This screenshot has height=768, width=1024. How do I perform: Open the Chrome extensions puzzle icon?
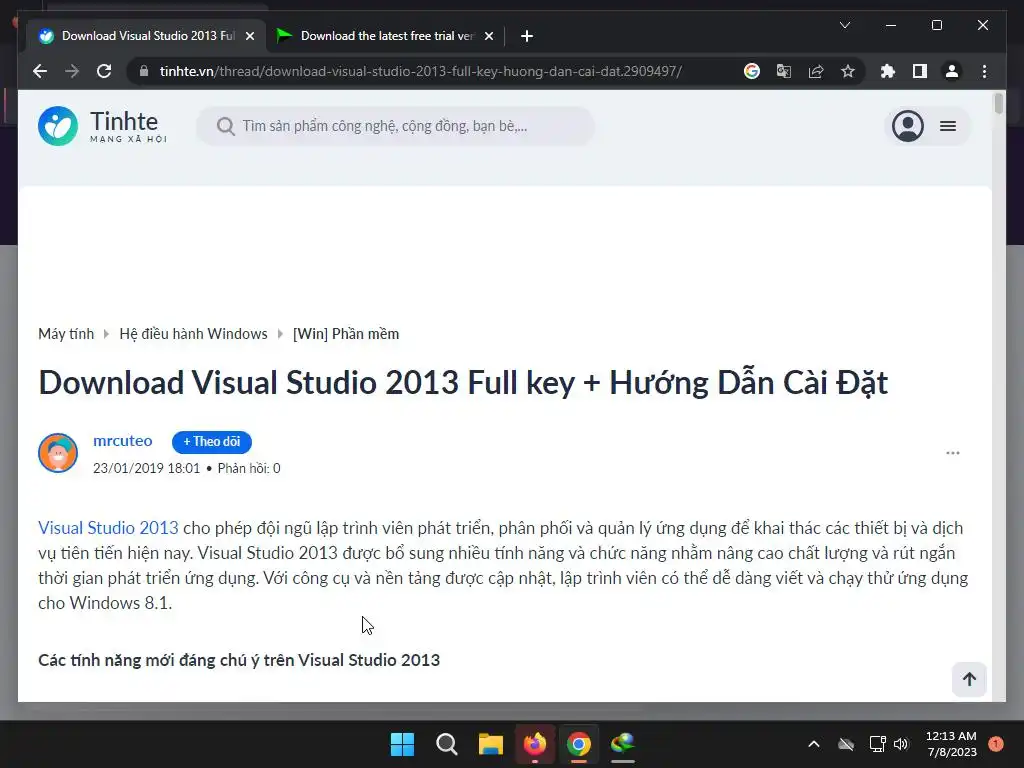[888, 71]
